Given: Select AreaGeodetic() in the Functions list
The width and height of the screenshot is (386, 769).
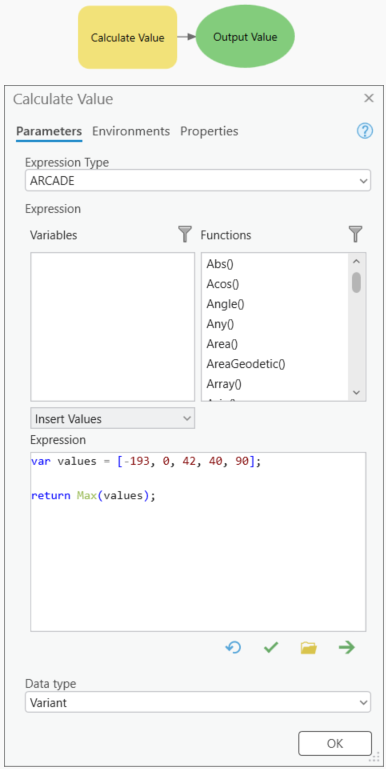Looking at the screenshot, I should tap(246, 364).
